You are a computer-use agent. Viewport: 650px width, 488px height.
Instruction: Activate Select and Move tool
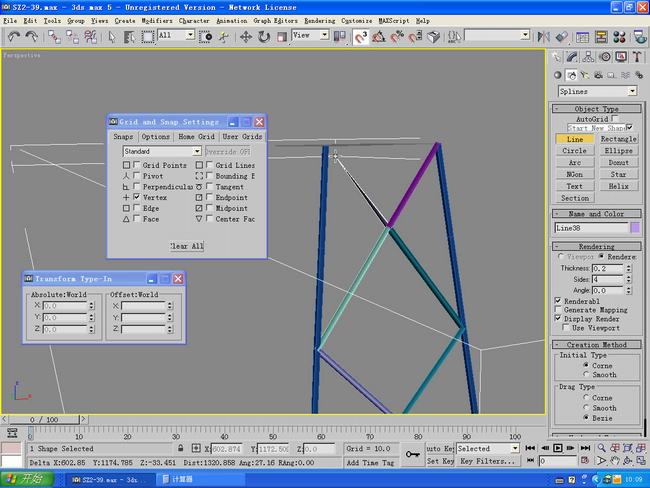246,37
